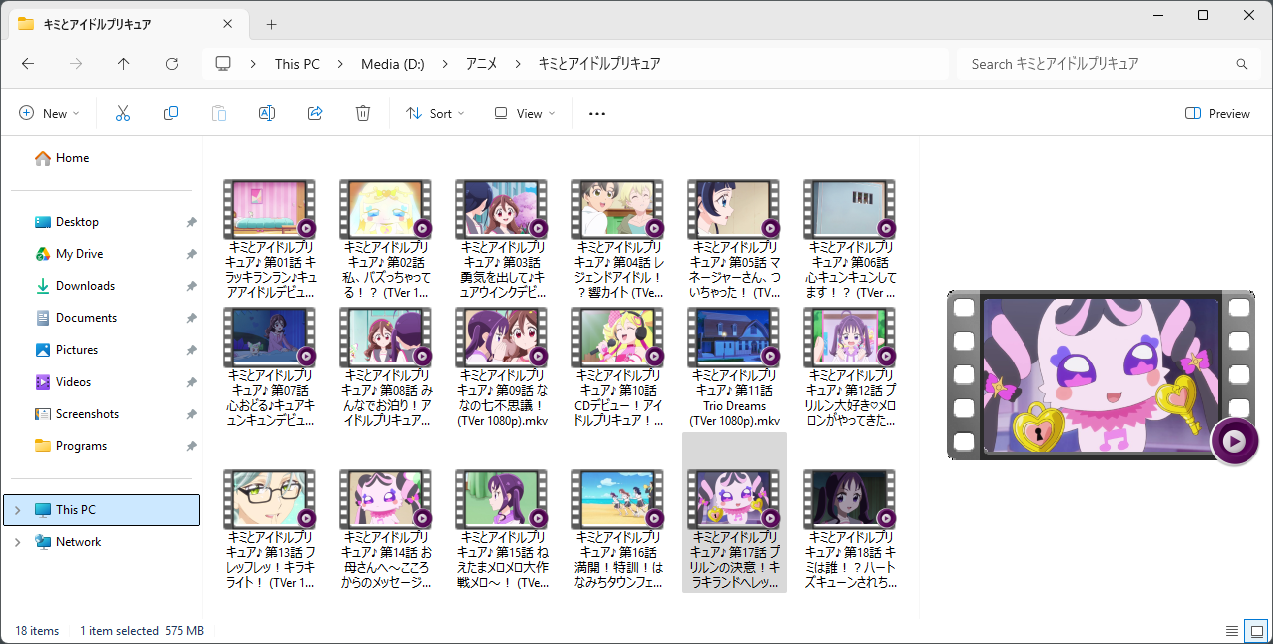Select the 第01話 video file
Screen dimensions: 1273x644
(270, 240)
